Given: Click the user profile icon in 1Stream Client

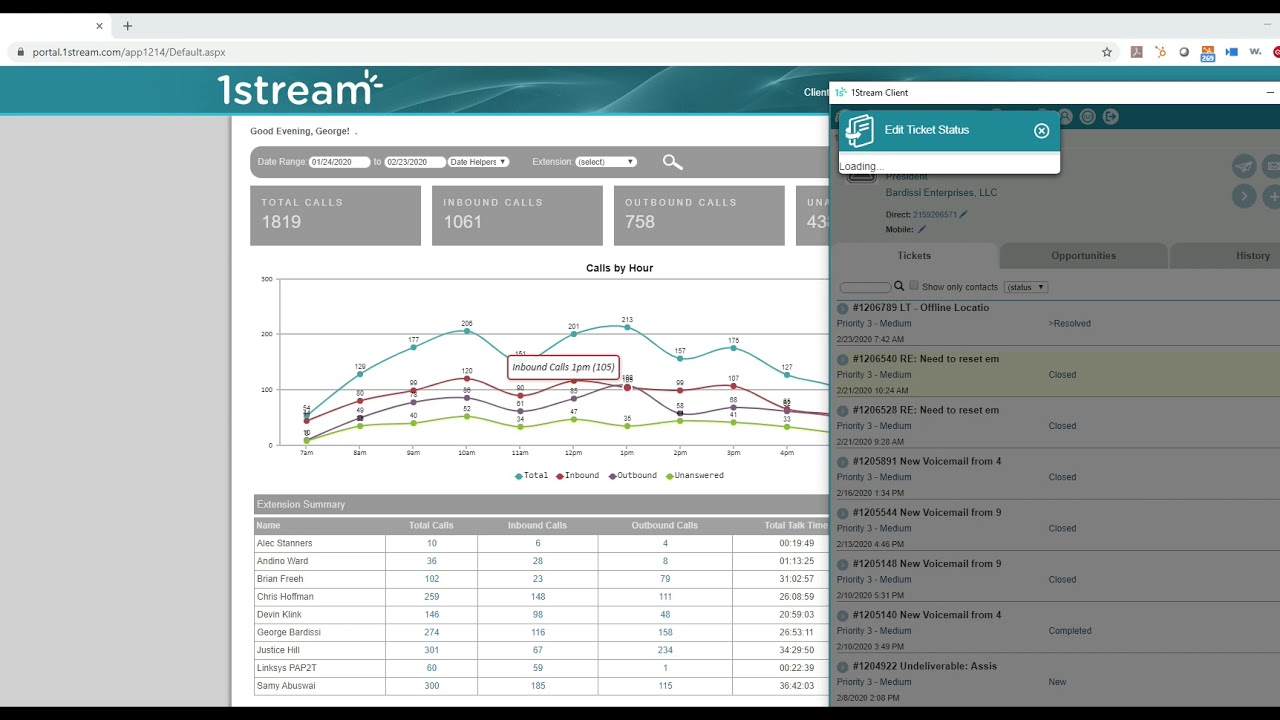Looking at the screenshot, I should coord(1065,117).
